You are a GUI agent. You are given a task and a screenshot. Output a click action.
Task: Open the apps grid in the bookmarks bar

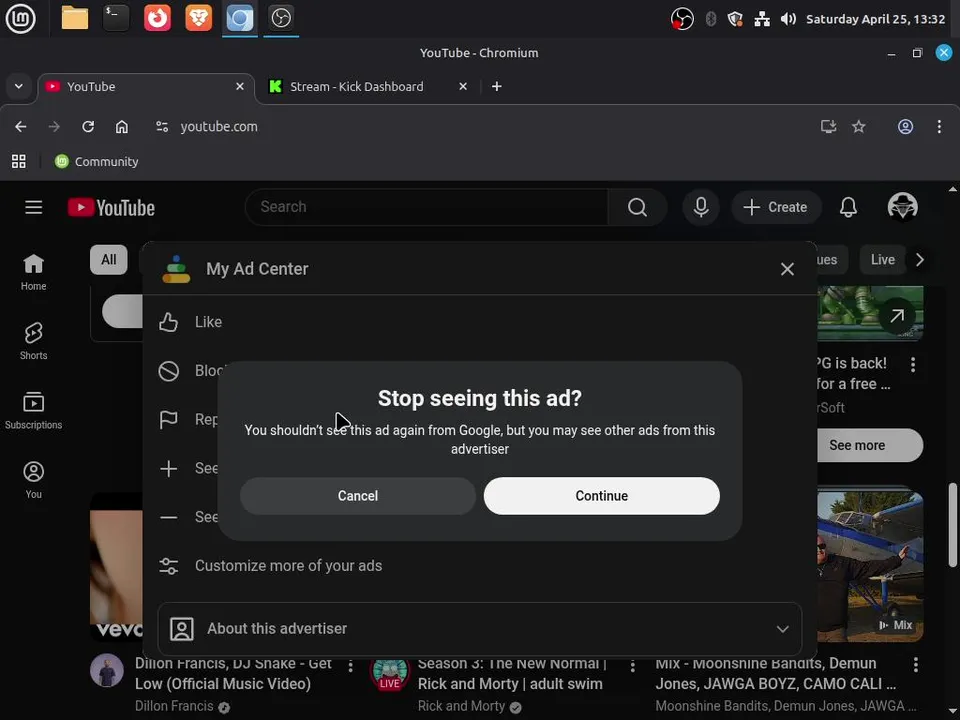(19, 162)
